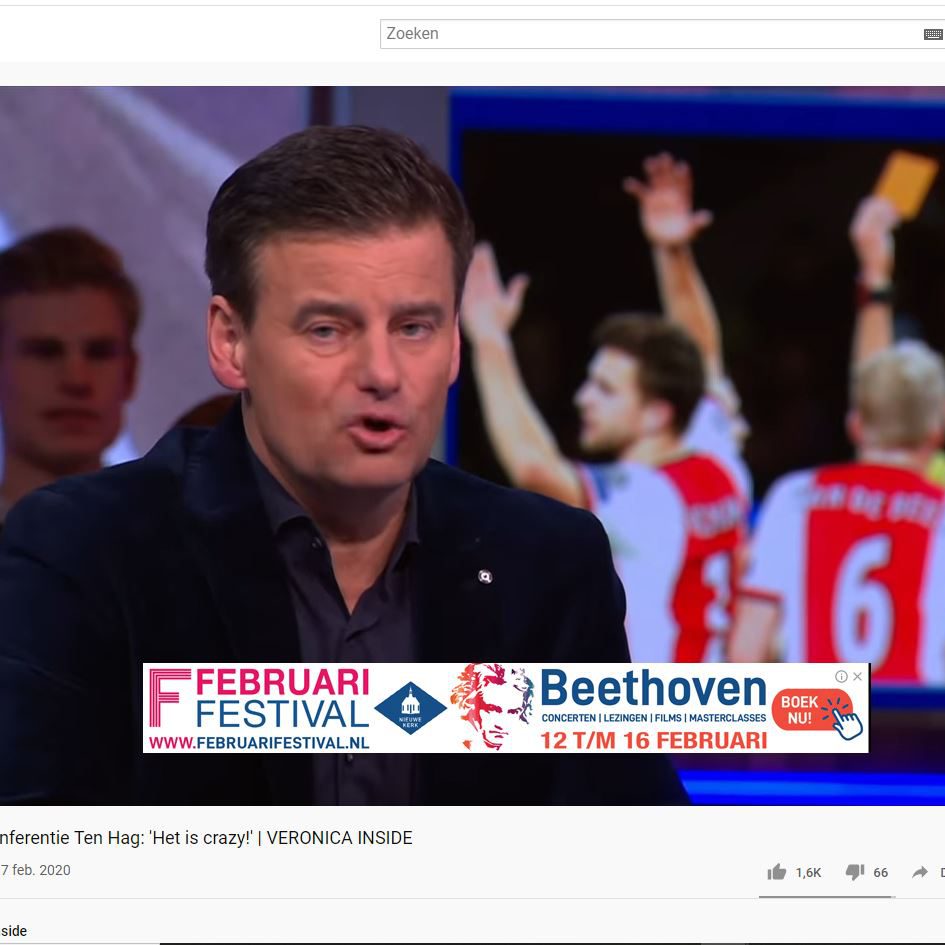Open the ad info icon
945x945 pixels.
841,677
